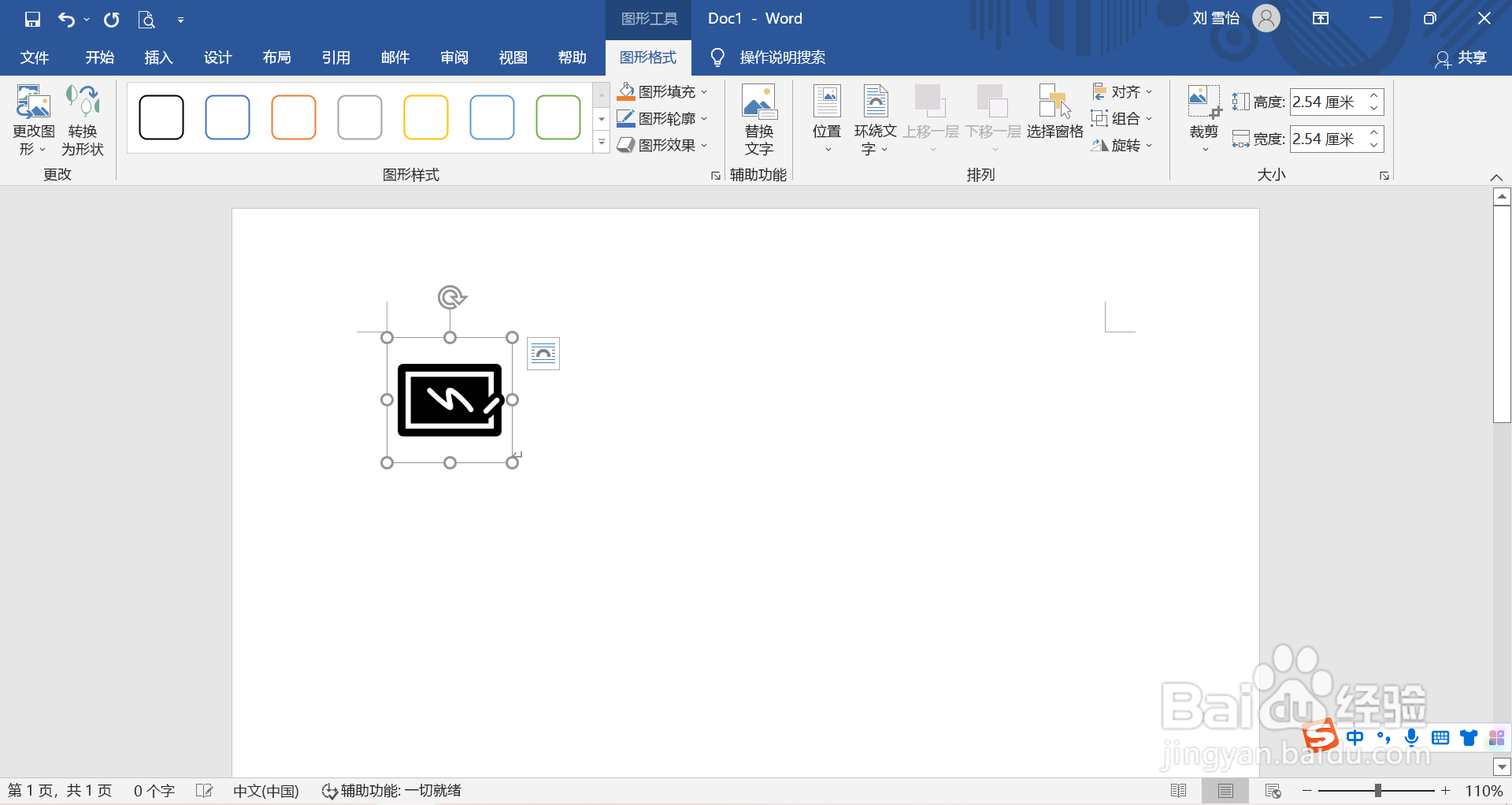Select the Crop tool (裁剪)
The image size is (1512, 805).
[x=1203, y=117]
